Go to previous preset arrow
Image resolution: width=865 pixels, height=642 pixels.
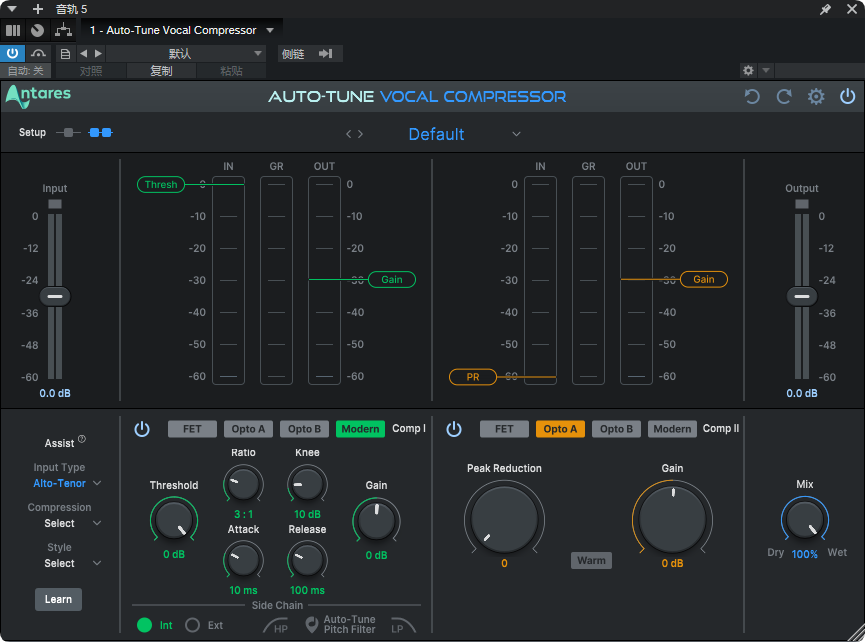click(x=348, y=134)
